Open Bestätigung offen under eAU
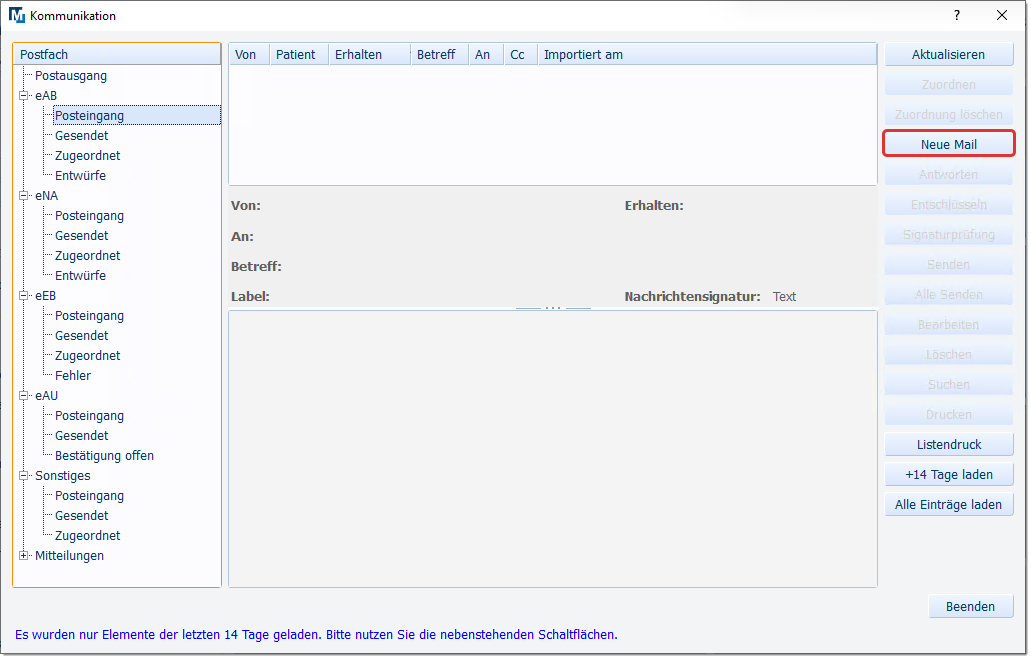Image resolution: width=1031 pixels, height=659 pixels. click(x=105, y=456)
